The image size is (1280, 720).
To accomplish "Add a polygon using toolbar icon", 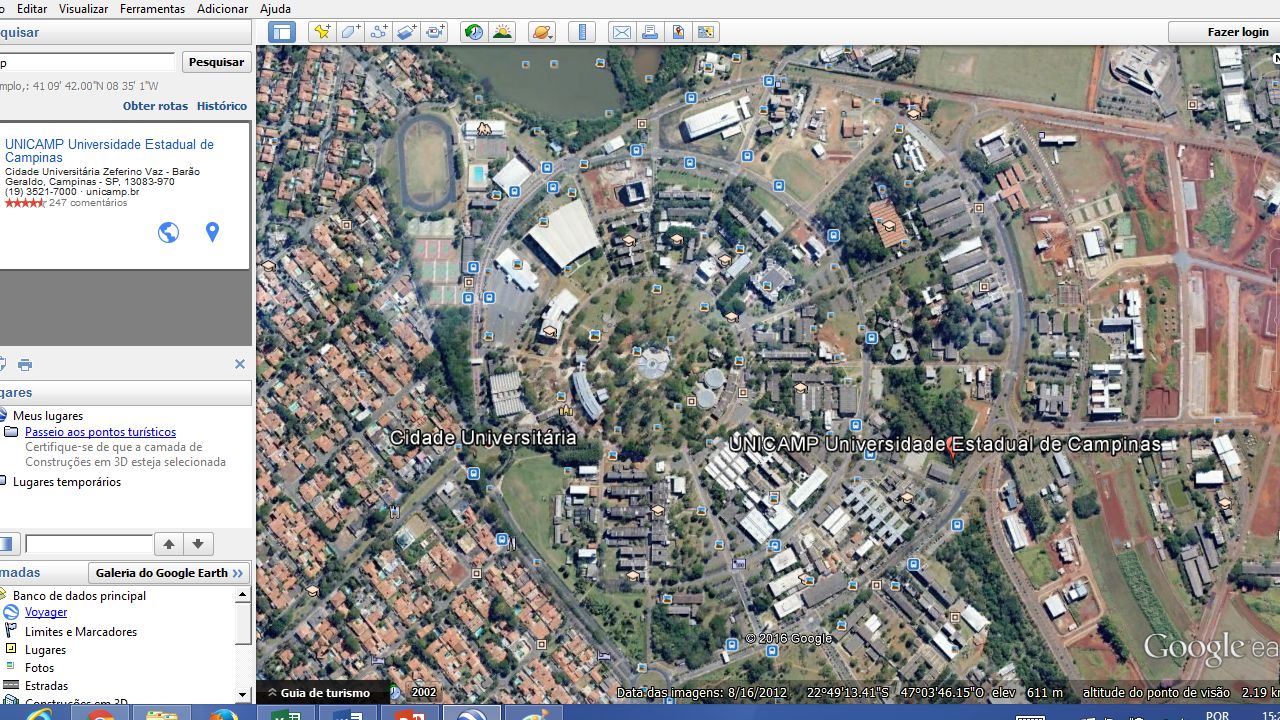I will pyautogui.click(x=350, y=32).
